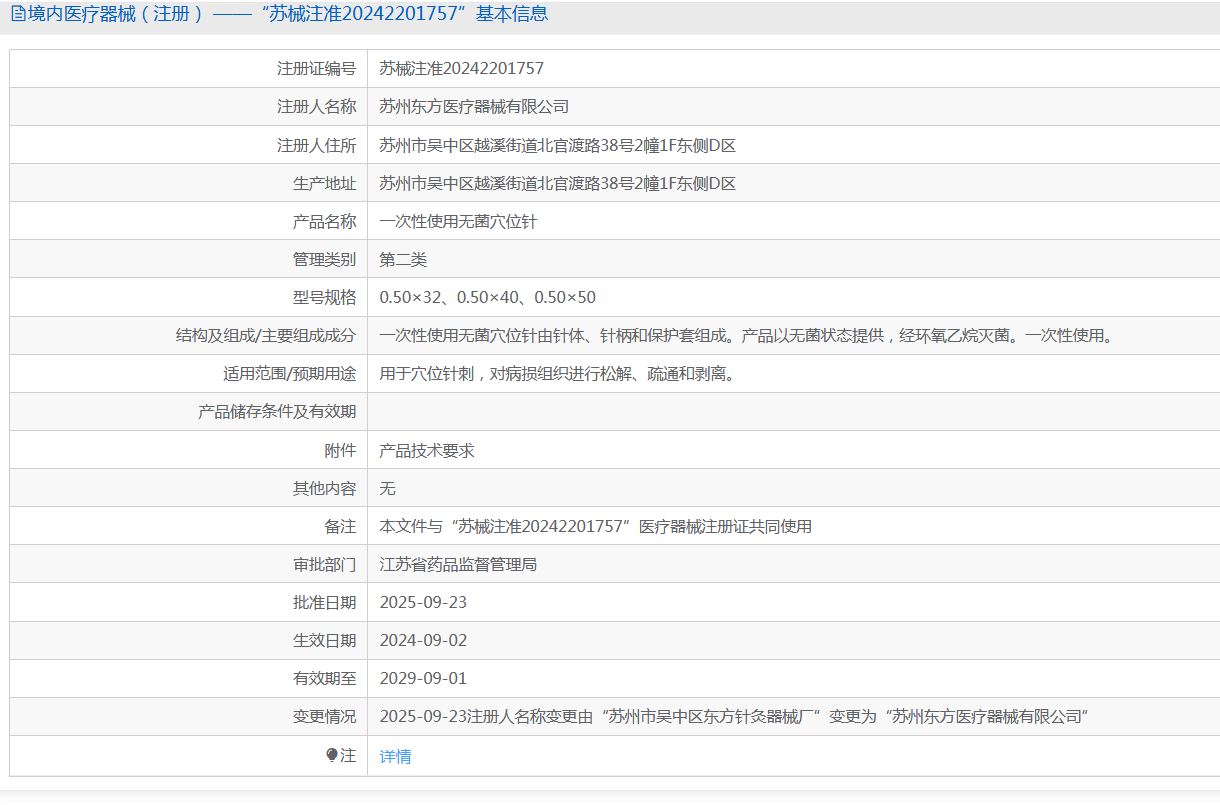Click the document icon in the title header
Image resolution: width=1220 pixels, height=805 pixels.
tap(17, 14)
